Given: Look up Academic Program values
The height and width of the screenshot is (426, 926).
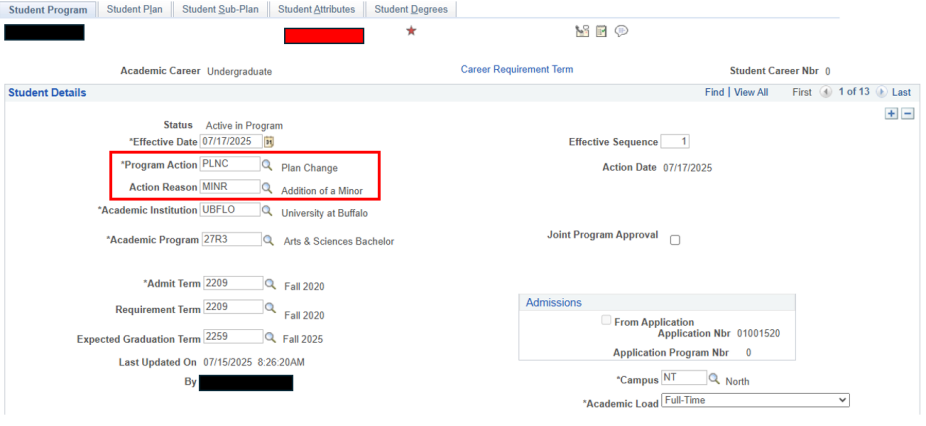Looking at the screenshot, I should tap(269, 240).
